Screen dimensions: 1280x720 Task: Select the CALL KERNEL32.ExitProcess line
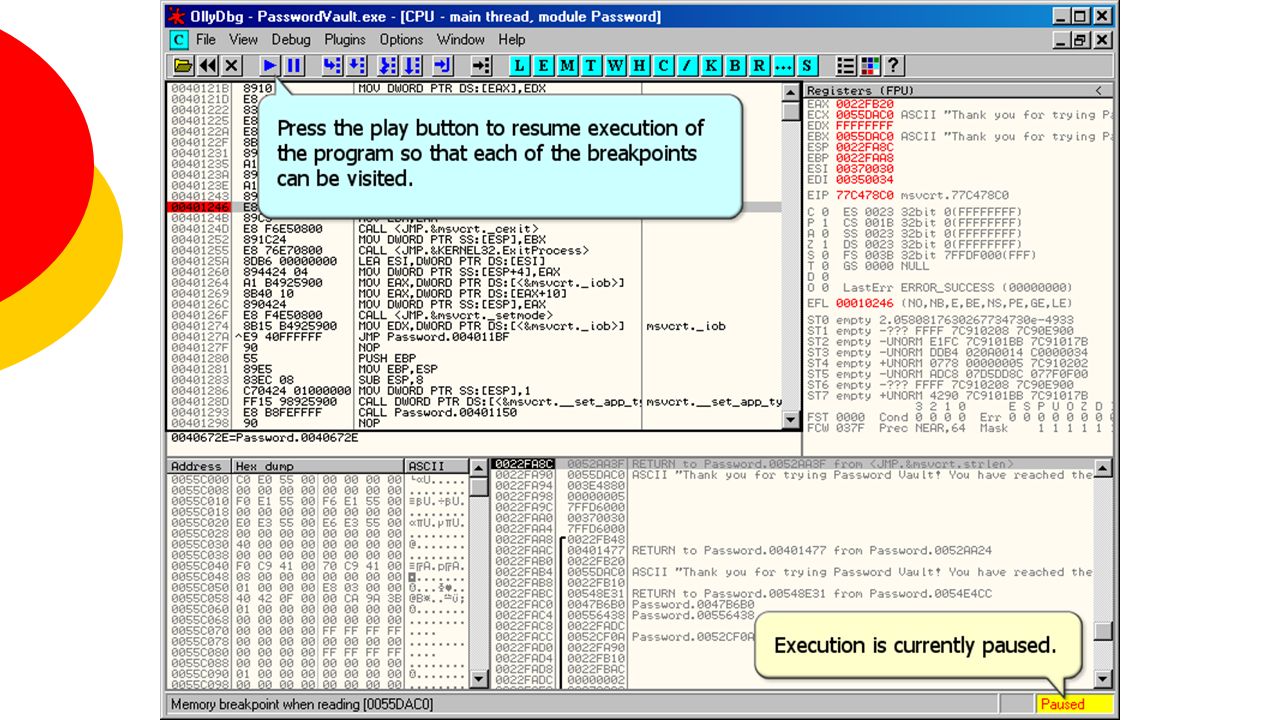coord(473,250)
